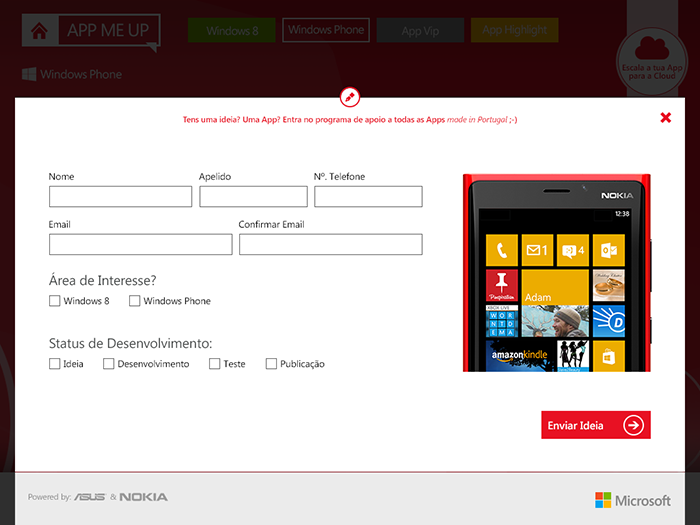The height and width of the screenshot is (525, 700).
Task: Click the blue D app tile
Action: tap(609, 321)
